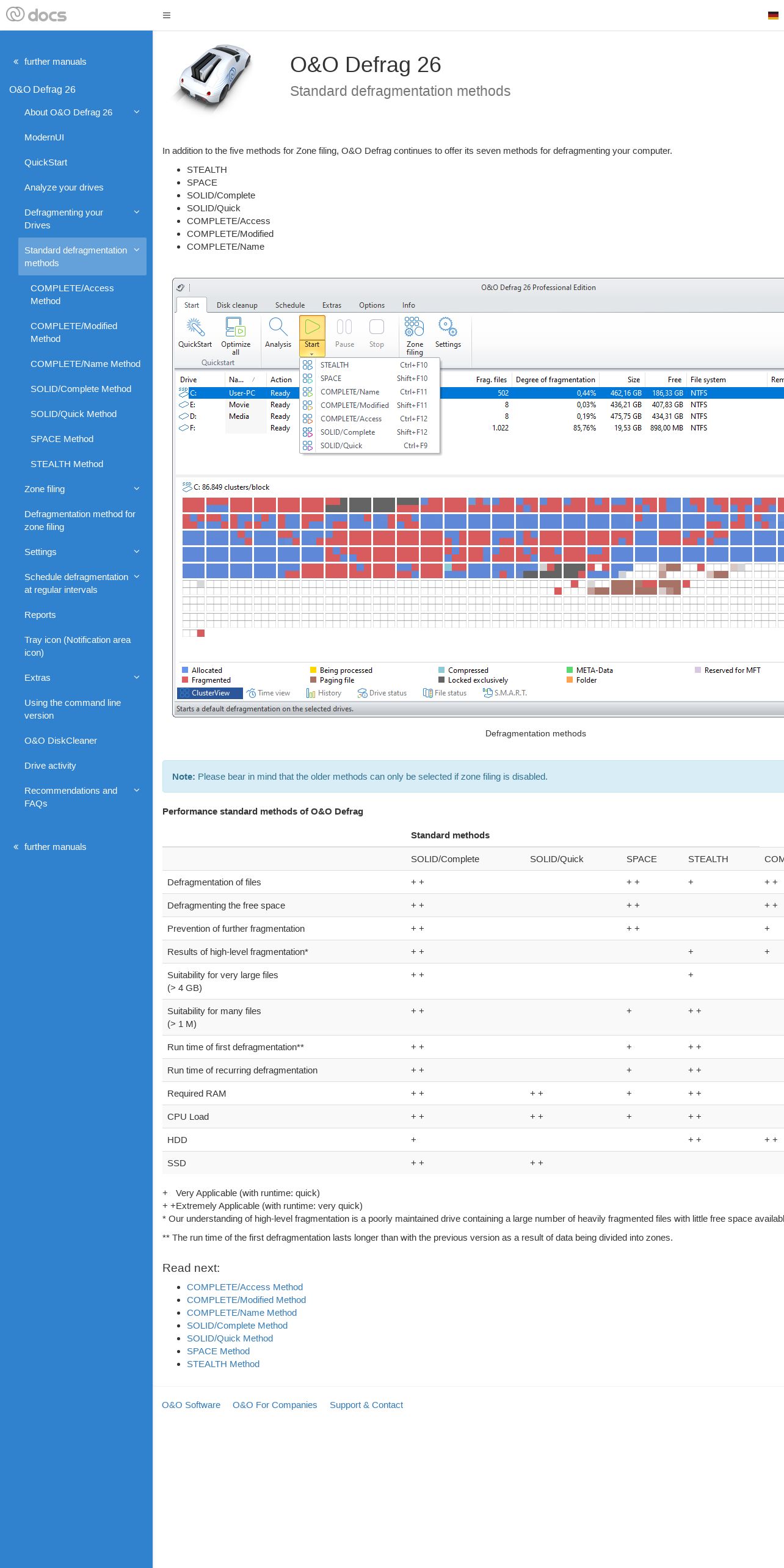Click the drive F: icon
Image resolution: width=784 pixels, height=1568 pixels.
point(183,428)
